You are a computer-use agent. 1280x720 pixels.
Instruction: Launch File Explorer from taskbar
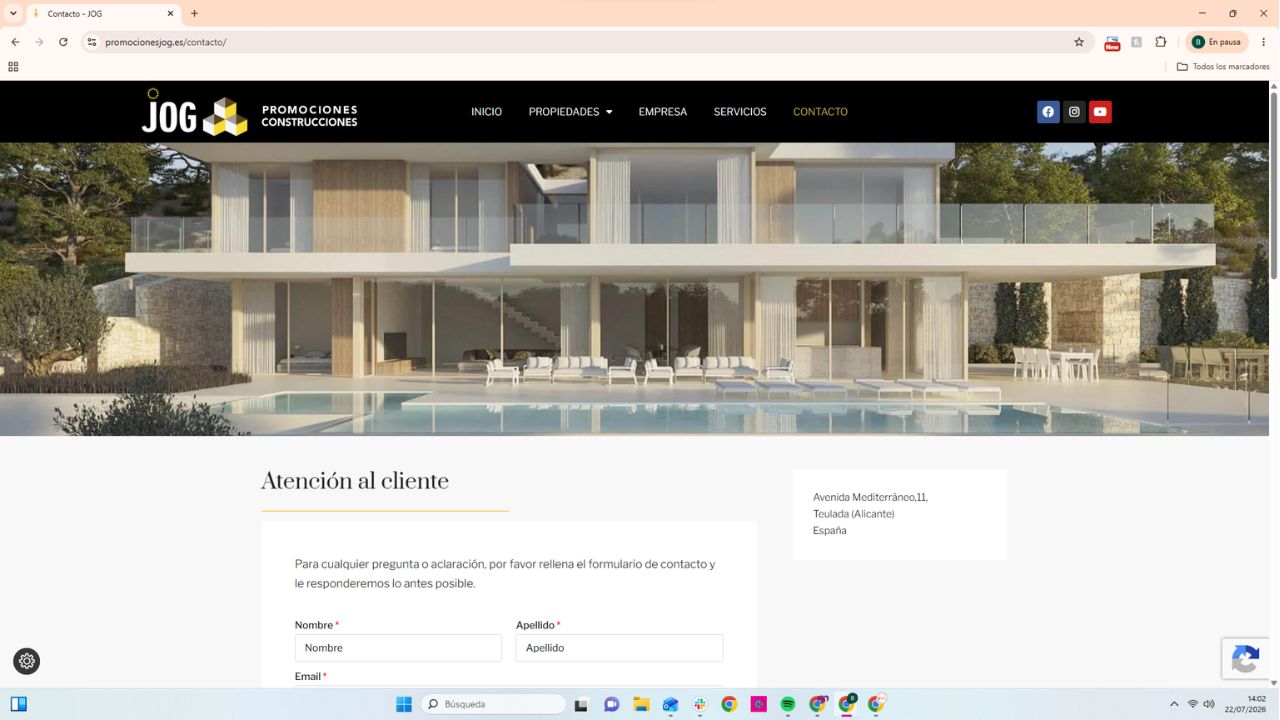click(x=641, y=704)
